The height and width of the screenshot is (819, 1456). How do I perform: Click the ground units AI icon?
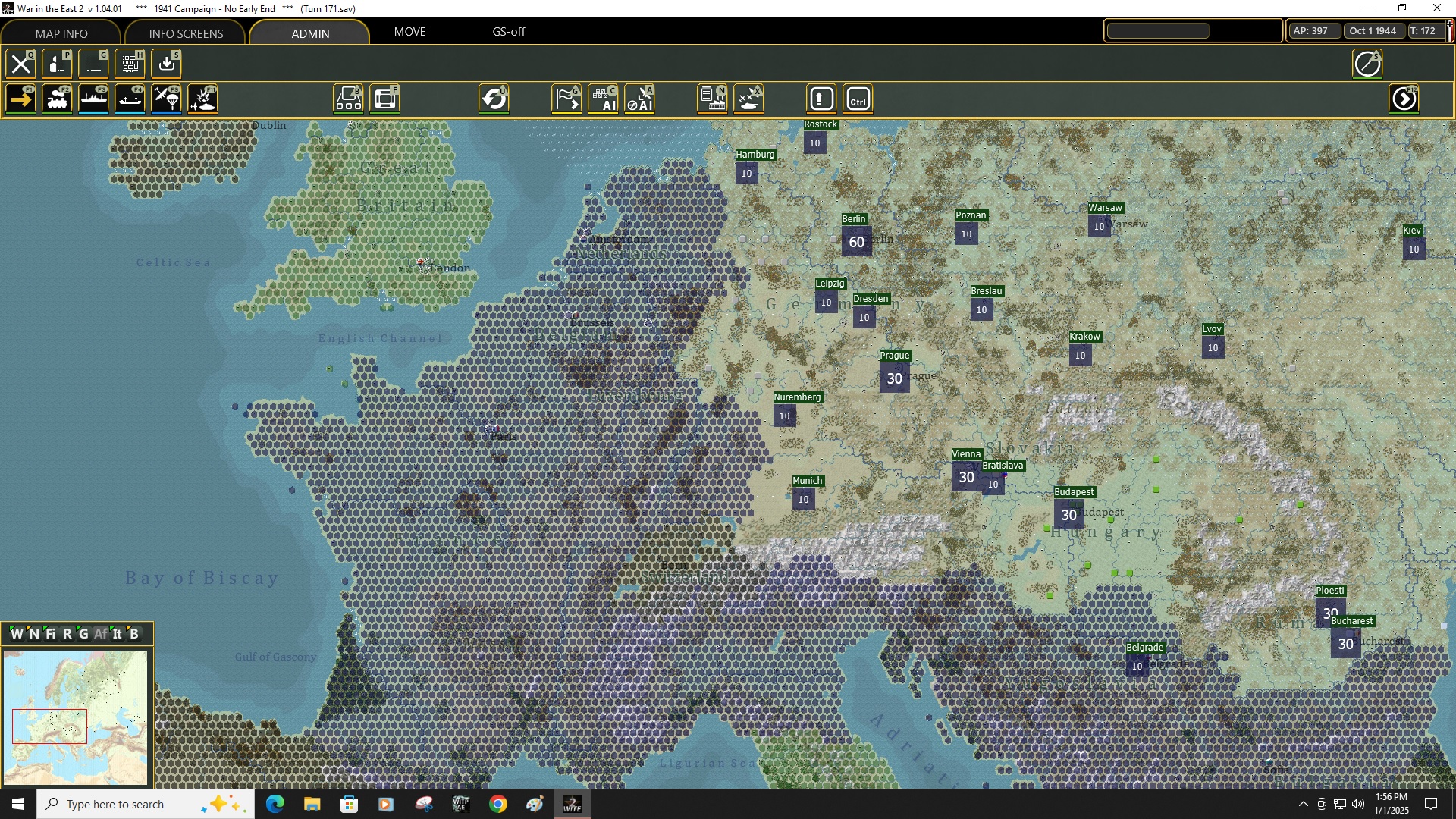pyautogui.click(x=603, y=99)
